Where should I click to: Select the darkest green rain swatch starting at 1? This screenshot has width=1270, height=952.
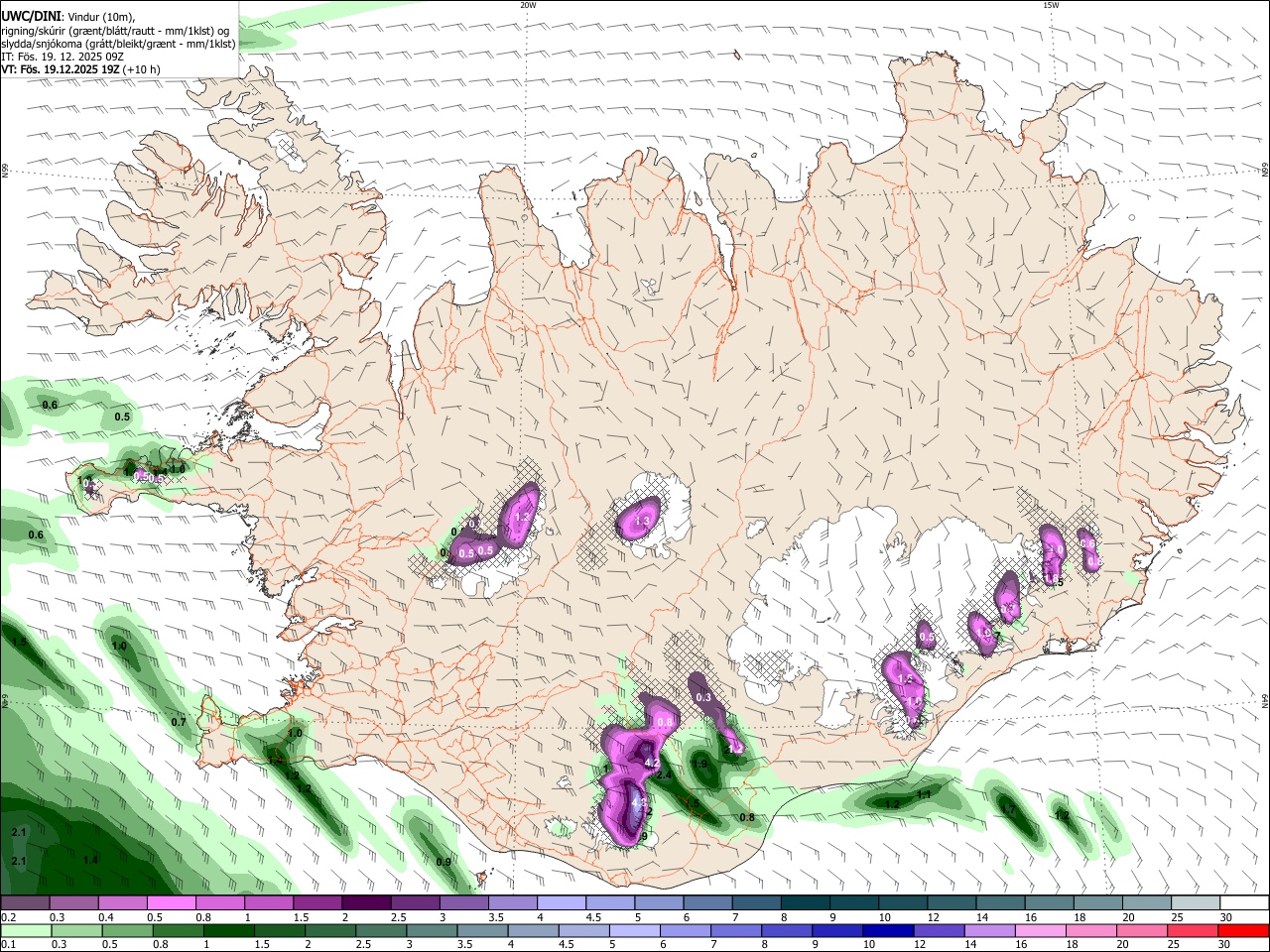pyautogui.click(x=227, y=931)
